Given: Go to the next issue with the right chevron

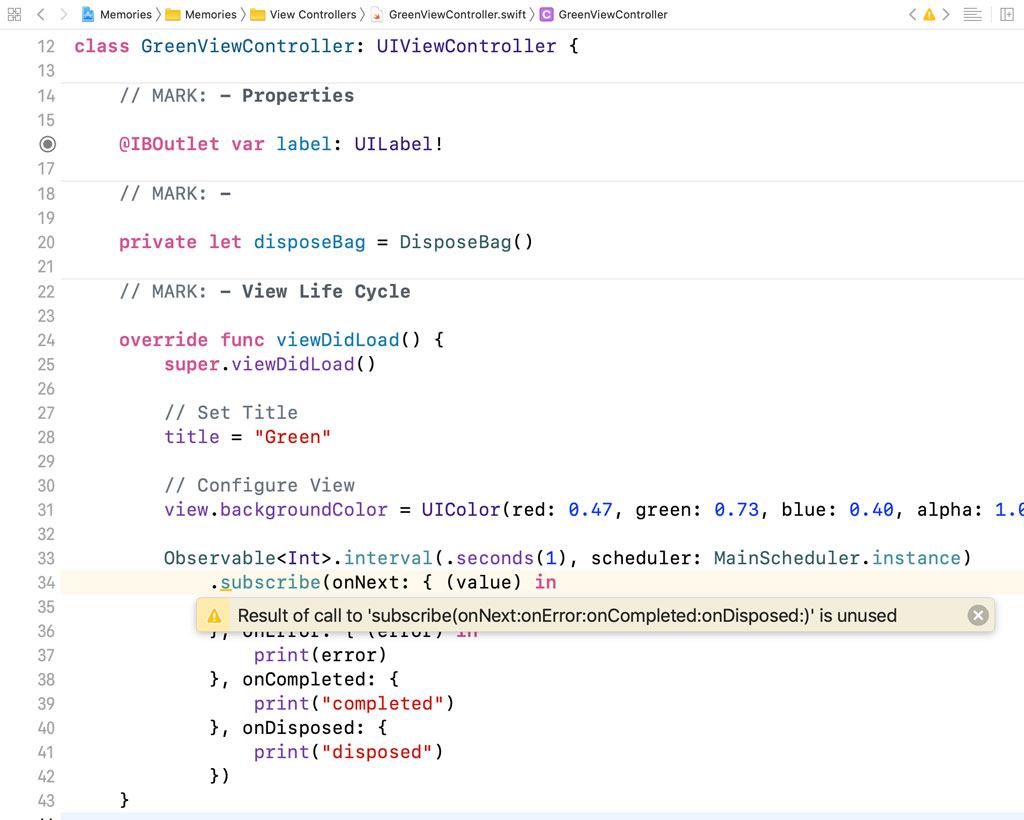Looking at the screenshot, I should click(945, 14).
